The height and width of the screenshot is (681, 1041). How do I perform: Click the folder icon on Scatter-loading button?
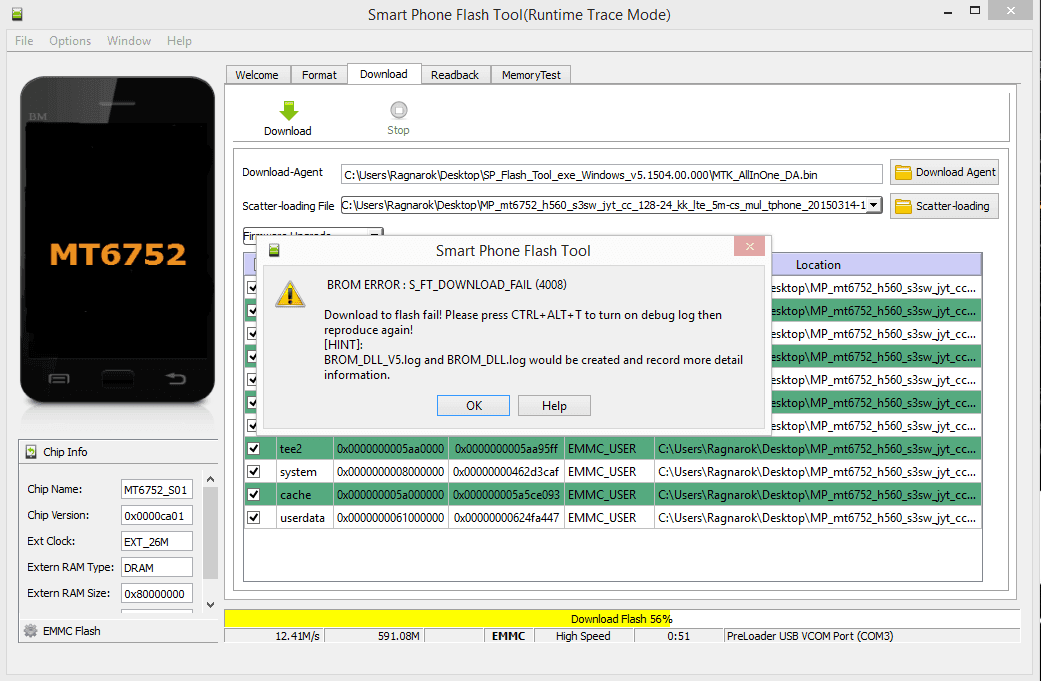(903, 206)
